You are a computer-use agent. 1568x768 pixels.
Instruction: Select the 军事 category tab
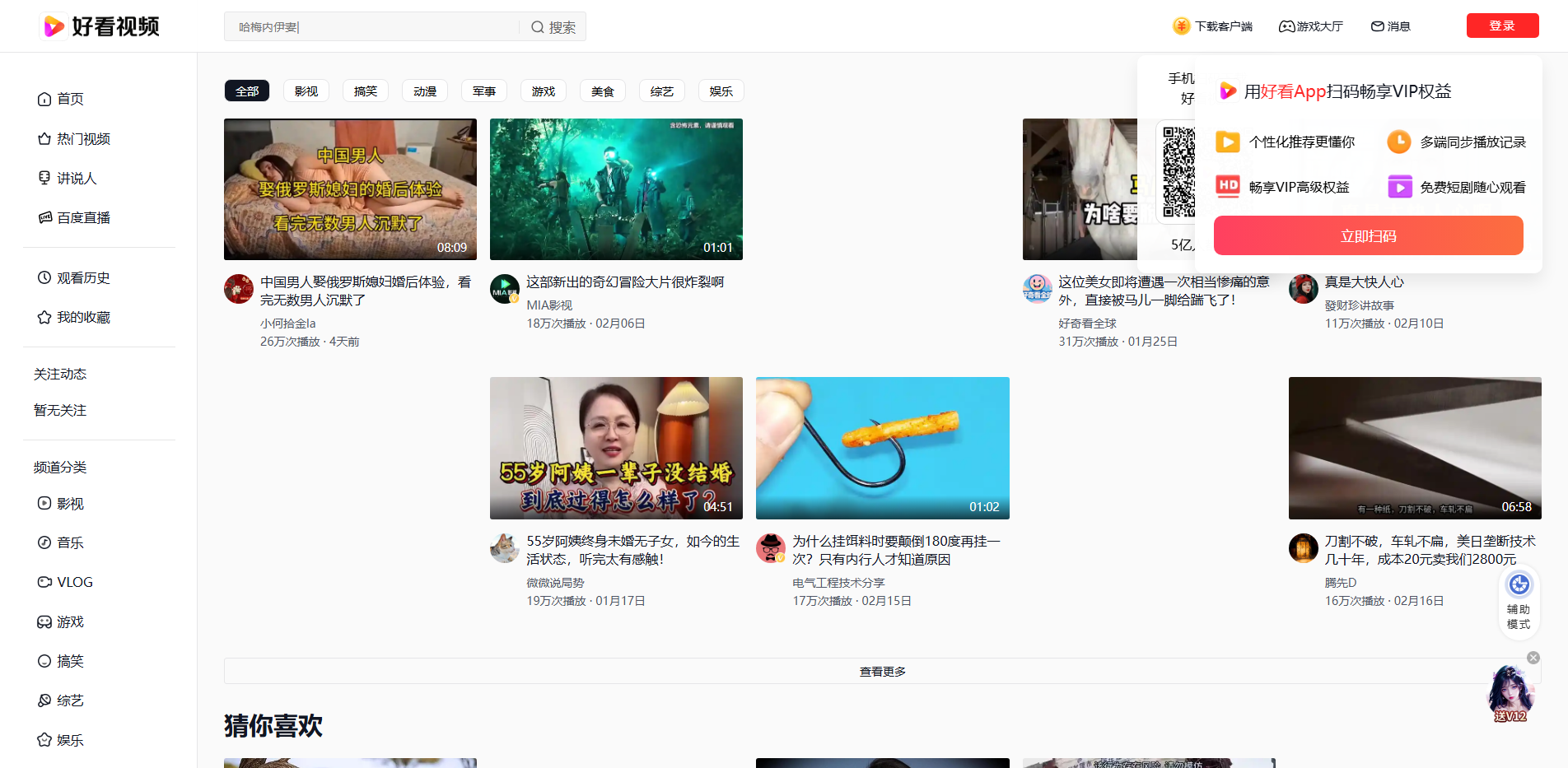(483, 91)
